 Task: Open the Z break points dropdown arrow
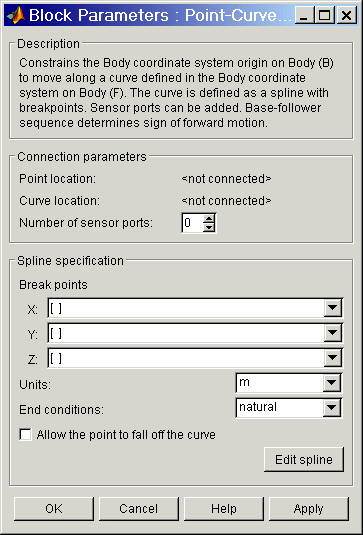tap(332, 358)
